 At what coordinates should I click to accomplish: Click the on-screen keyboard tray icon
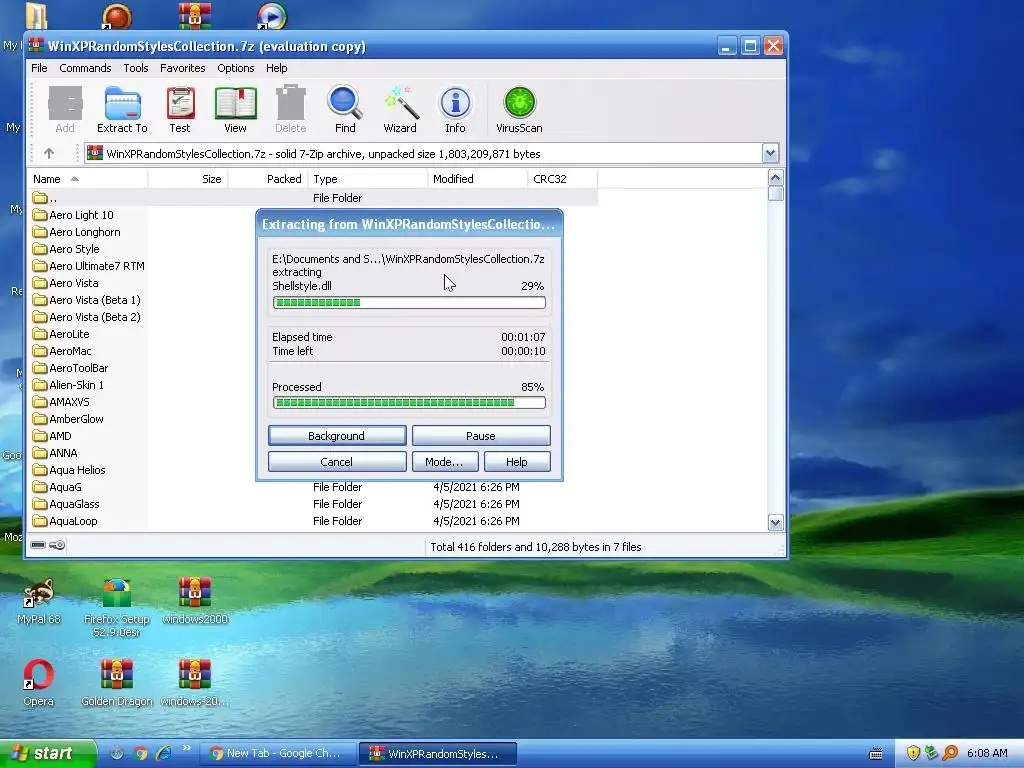tap(876, 754)
